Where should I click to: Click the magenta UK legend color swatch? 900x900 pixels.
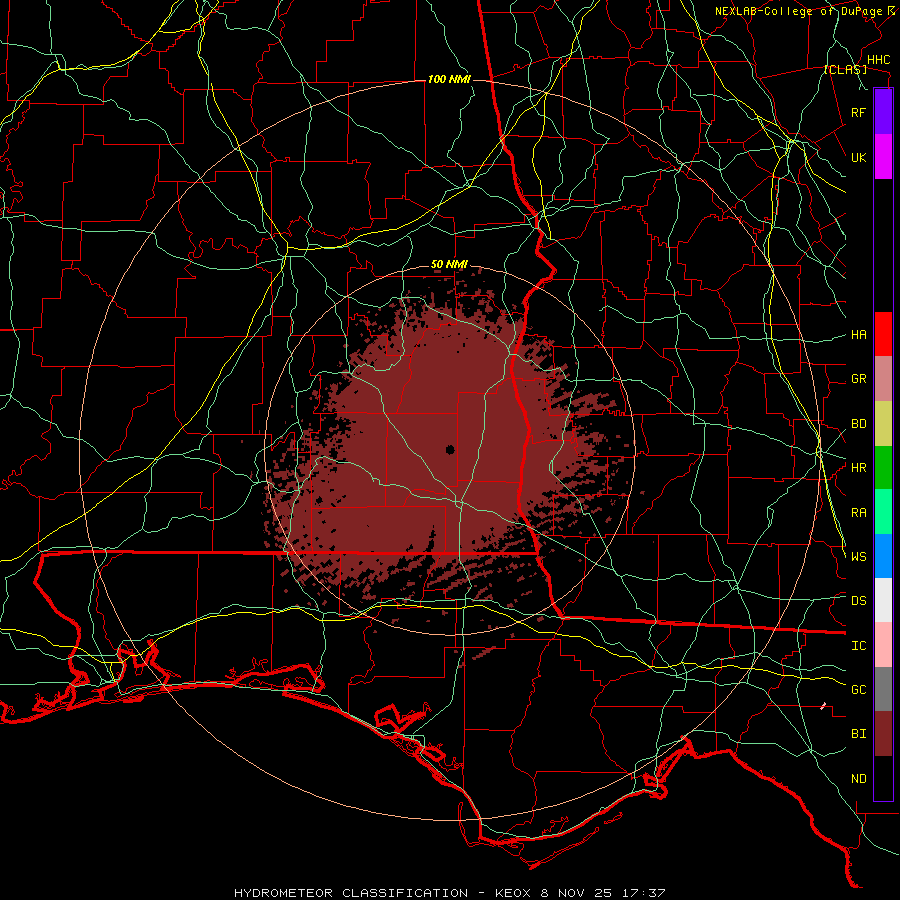883,157
